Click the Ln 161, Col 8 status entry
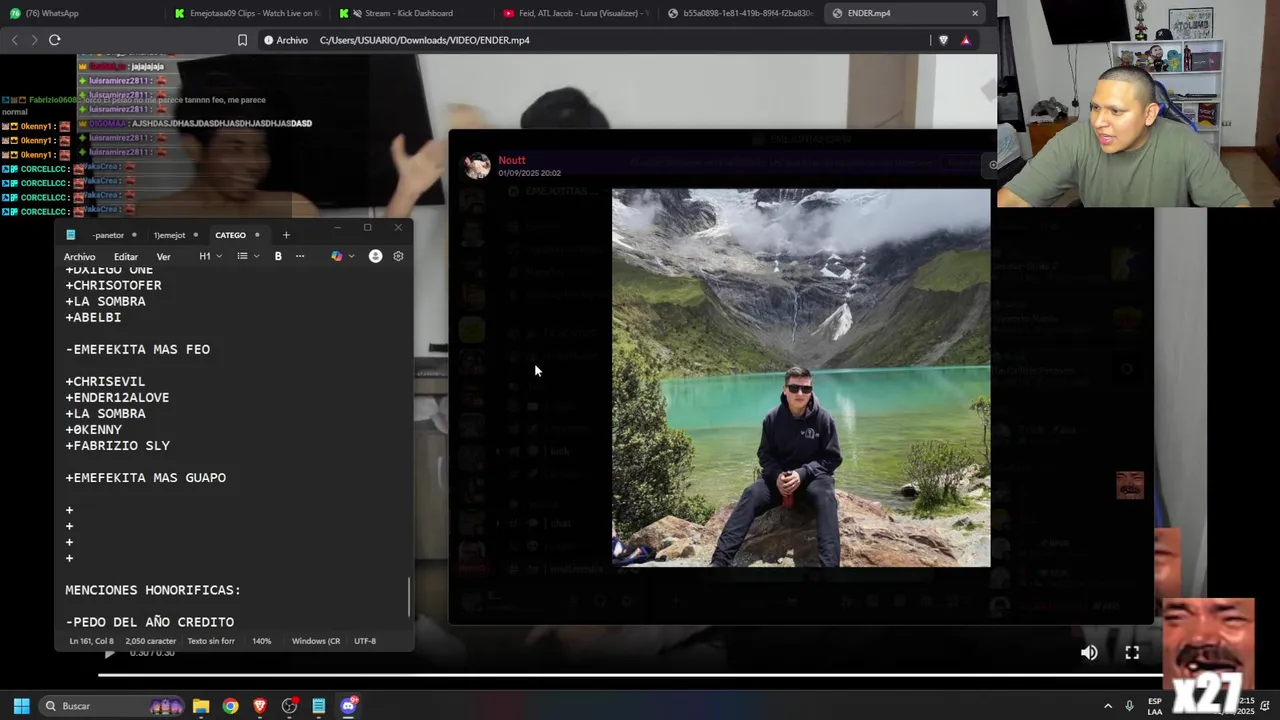This screenshot has height=720, width=1280. click(x=92, y=641)
